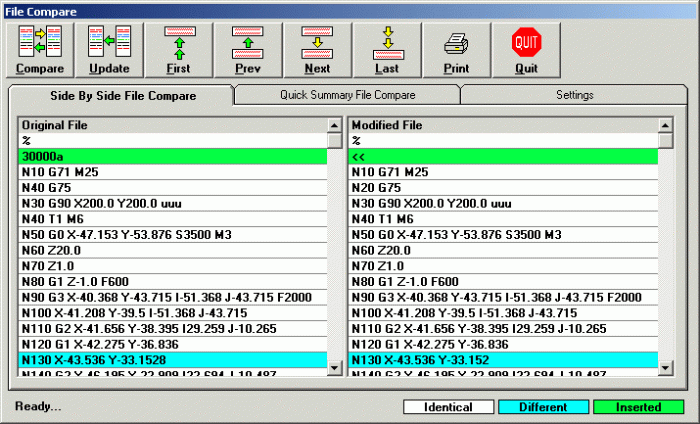Select N100 line in Original File
Screen dimensions: 700x424
[x=173, y=313]
